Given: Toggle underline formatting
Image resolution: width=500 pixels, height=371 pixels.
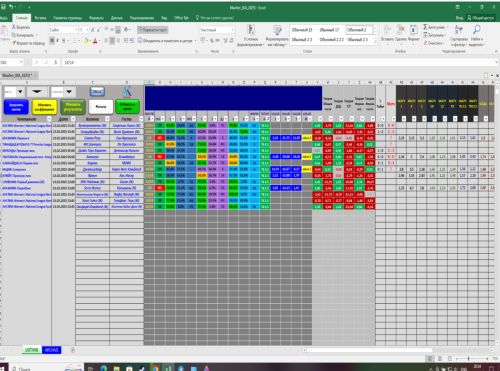Looking at the screenshot, I should [x=63, y=40].
